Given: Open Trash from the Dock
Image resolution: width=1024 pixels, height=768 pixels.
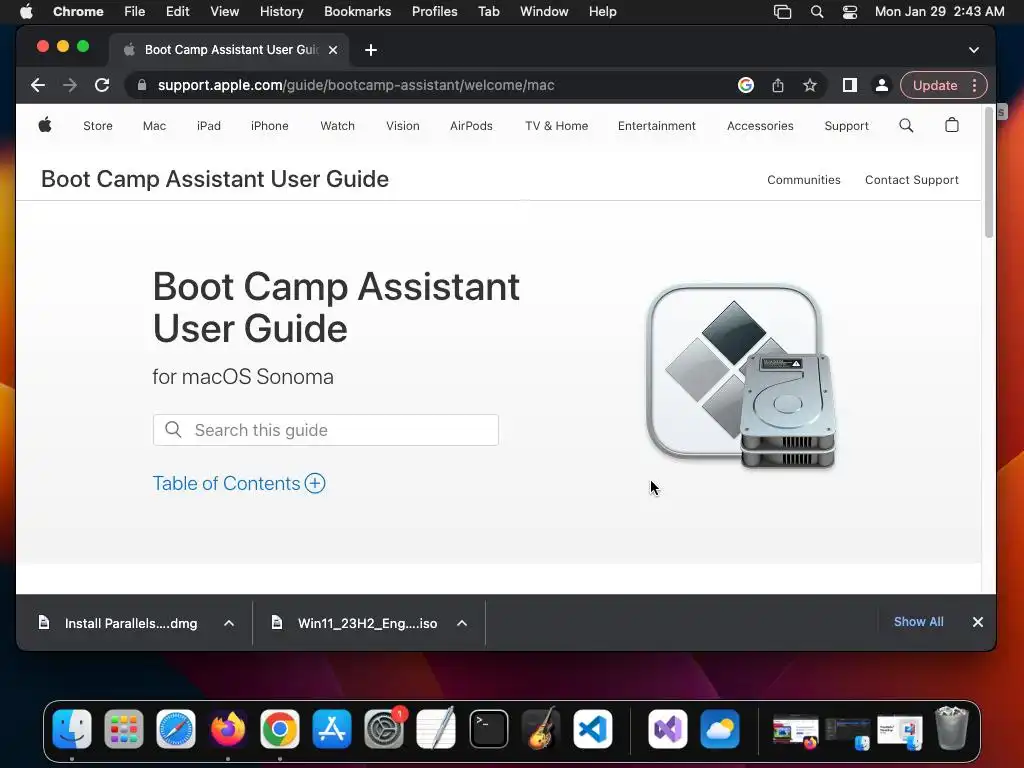Looking at the screenshot, I should pyautogui.click(x=952, y=729).
